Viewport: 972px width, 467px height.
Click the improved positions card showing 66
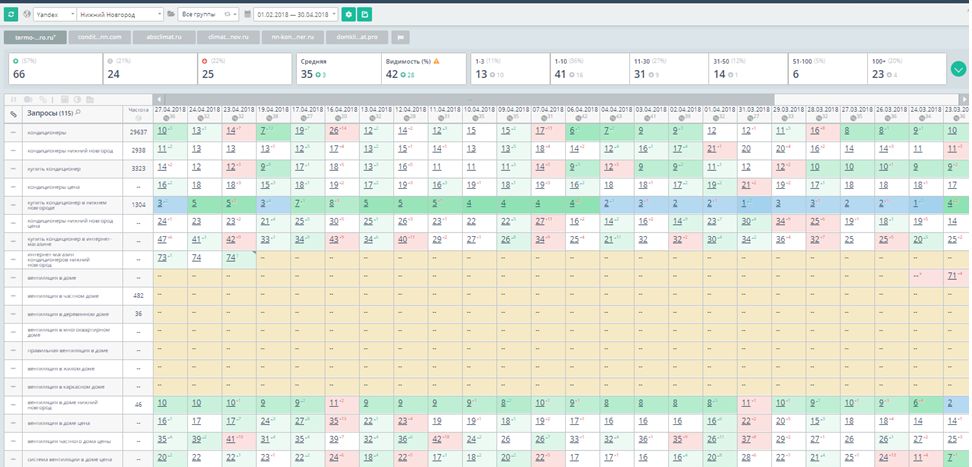(55, 68)
